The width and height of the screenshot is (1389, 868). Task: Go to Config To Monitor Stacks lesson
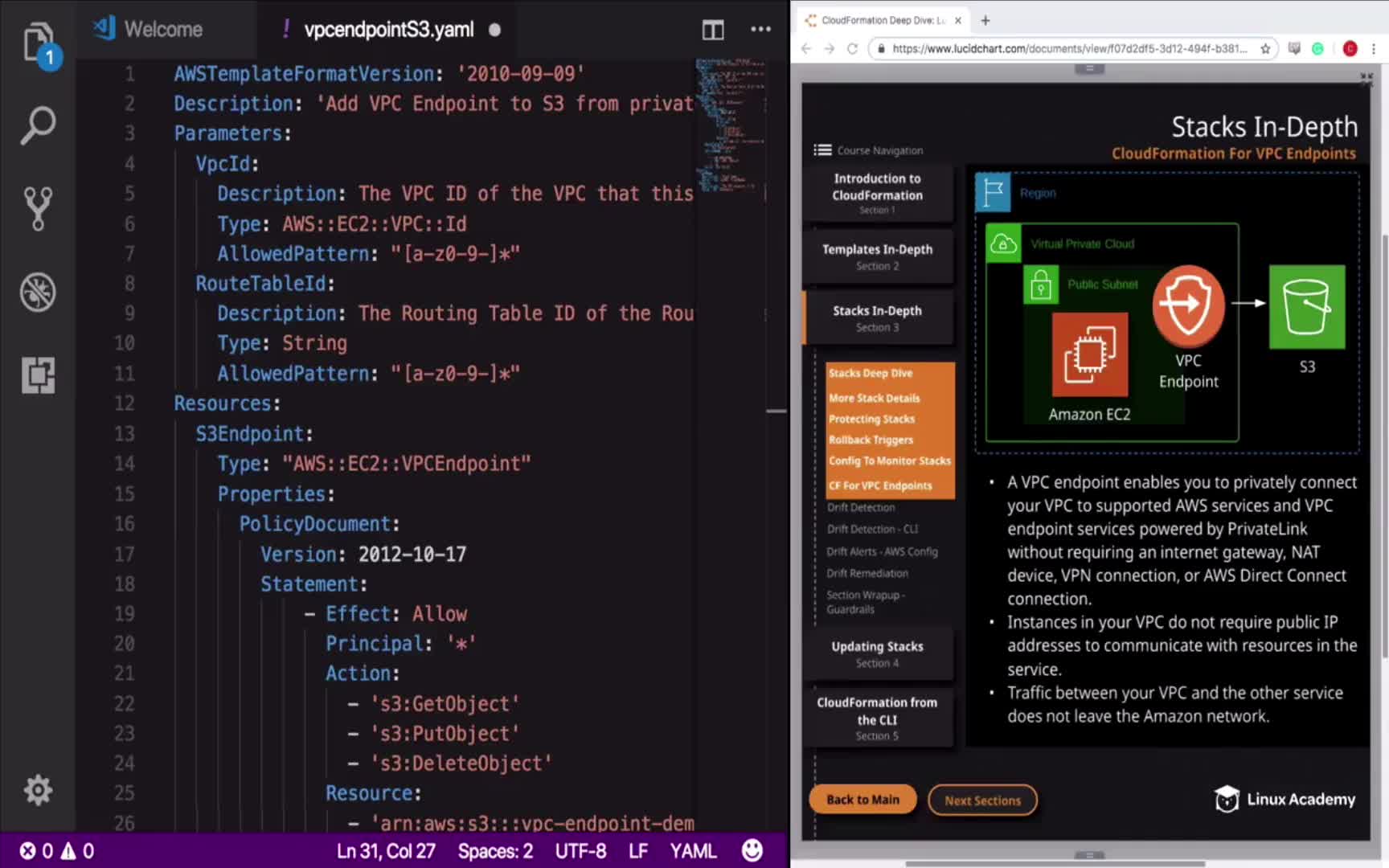890,461
